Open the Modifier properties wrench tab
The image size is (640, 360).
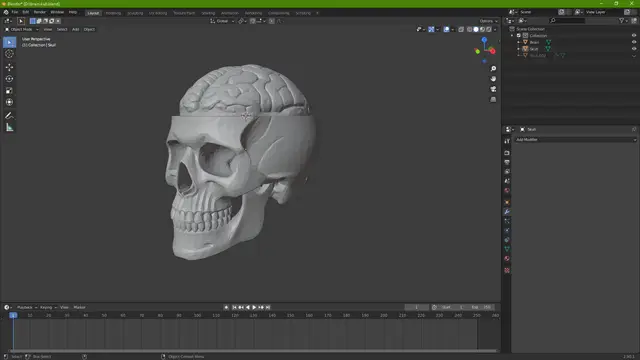(507, 212)
